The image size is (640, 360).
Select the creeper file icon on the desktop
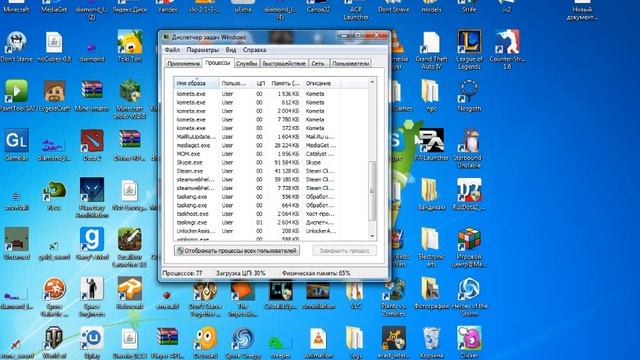[280, 346]
